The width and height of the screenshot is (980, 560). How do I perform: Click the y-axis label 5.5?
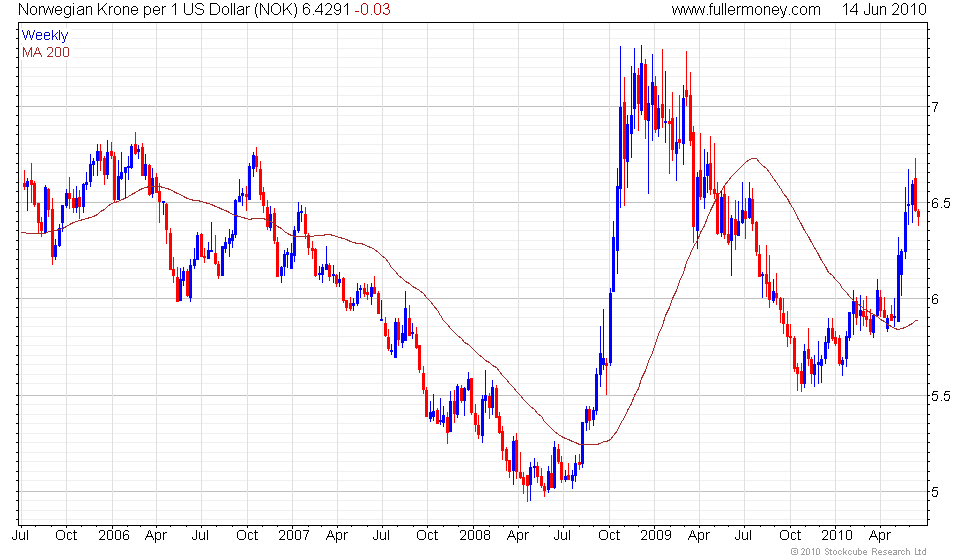click(x=941, y=396)
